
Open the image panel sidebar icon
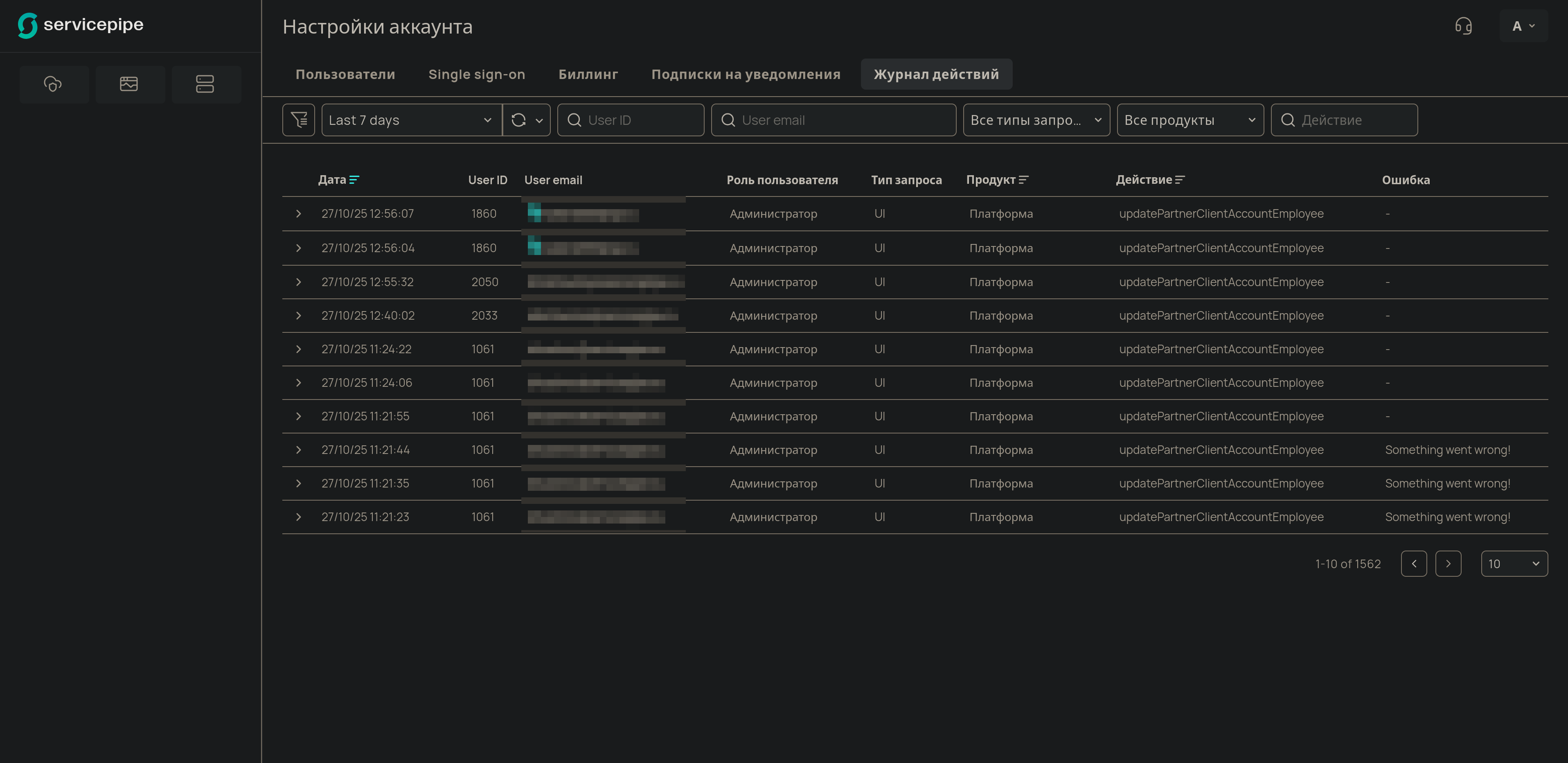pos(129,84)
